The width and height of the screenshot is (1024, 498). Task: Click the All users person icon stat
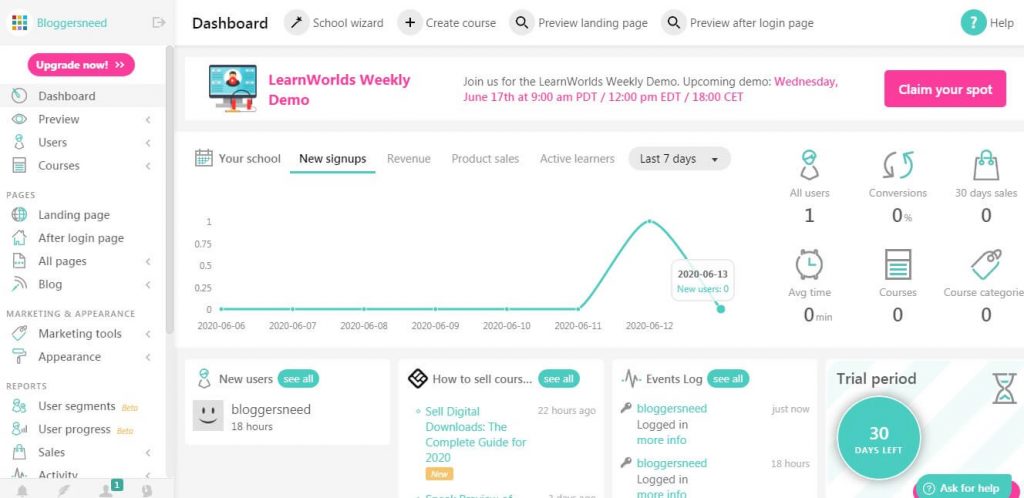pyautogui.click(x=809, y=165)
